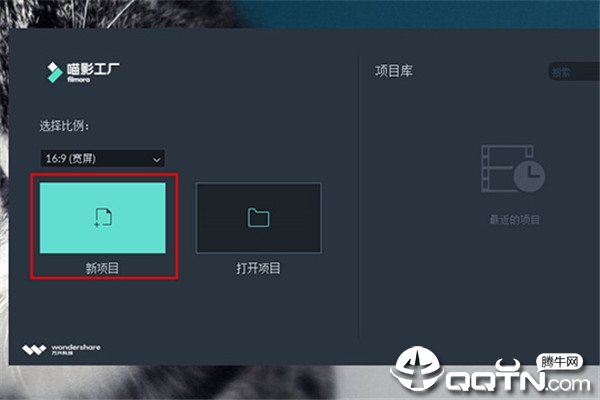Expand the aspect ratio chevron arrow
The height and width of the screenshot is (400, 600).
tap(157, 160)
